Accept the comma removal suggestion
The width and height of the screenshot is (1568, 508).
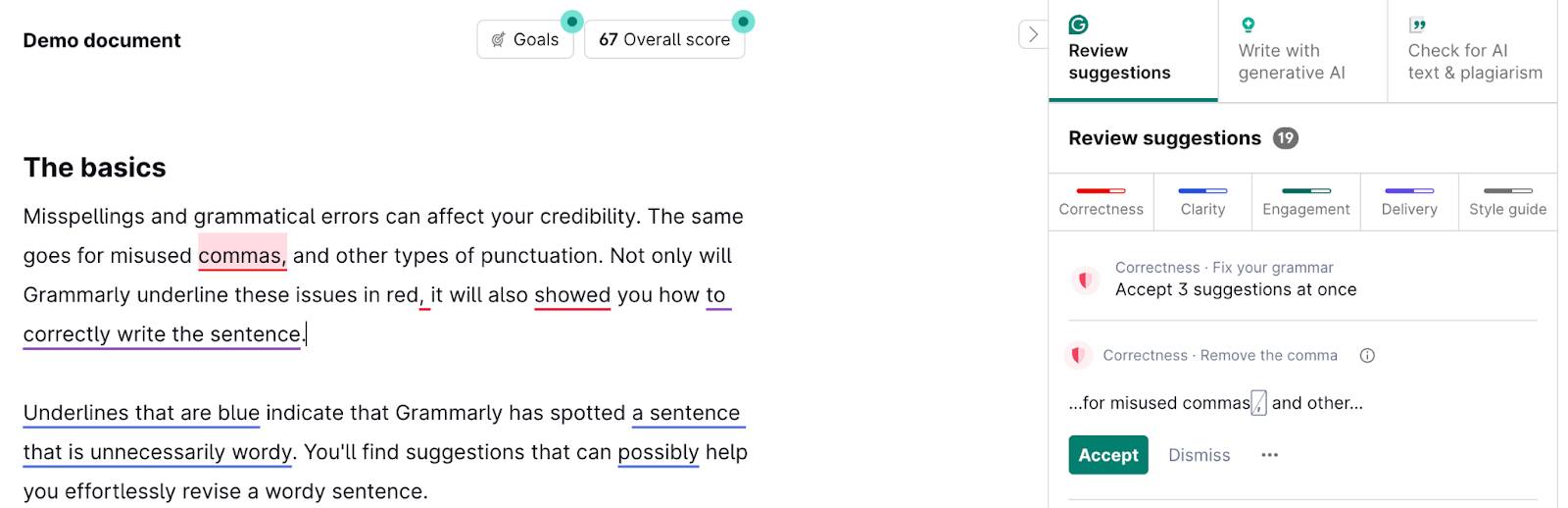click(x=1107, y=455)
